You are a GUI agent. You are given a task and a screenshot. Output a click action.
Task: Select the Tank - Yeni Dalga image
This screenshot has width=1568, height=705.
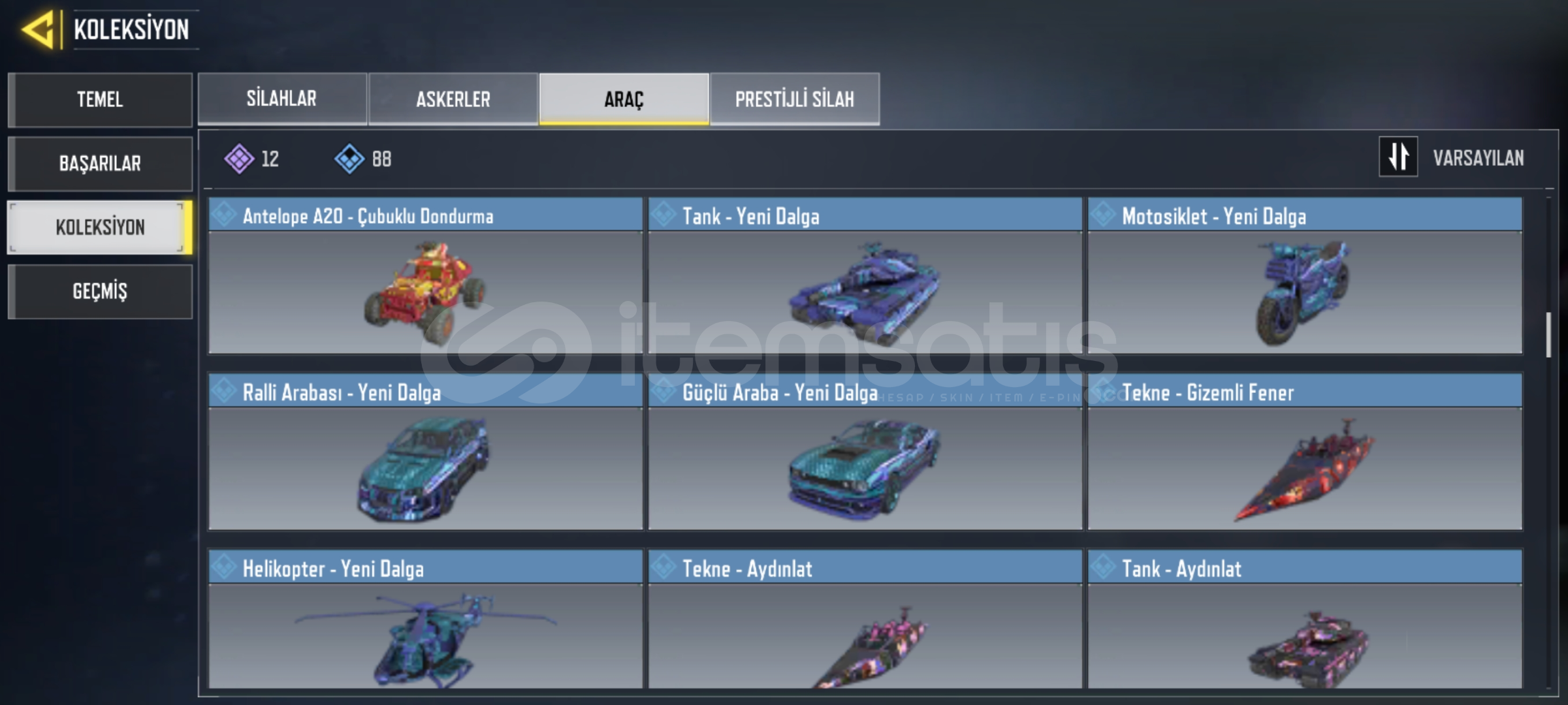tap(865, 292)
